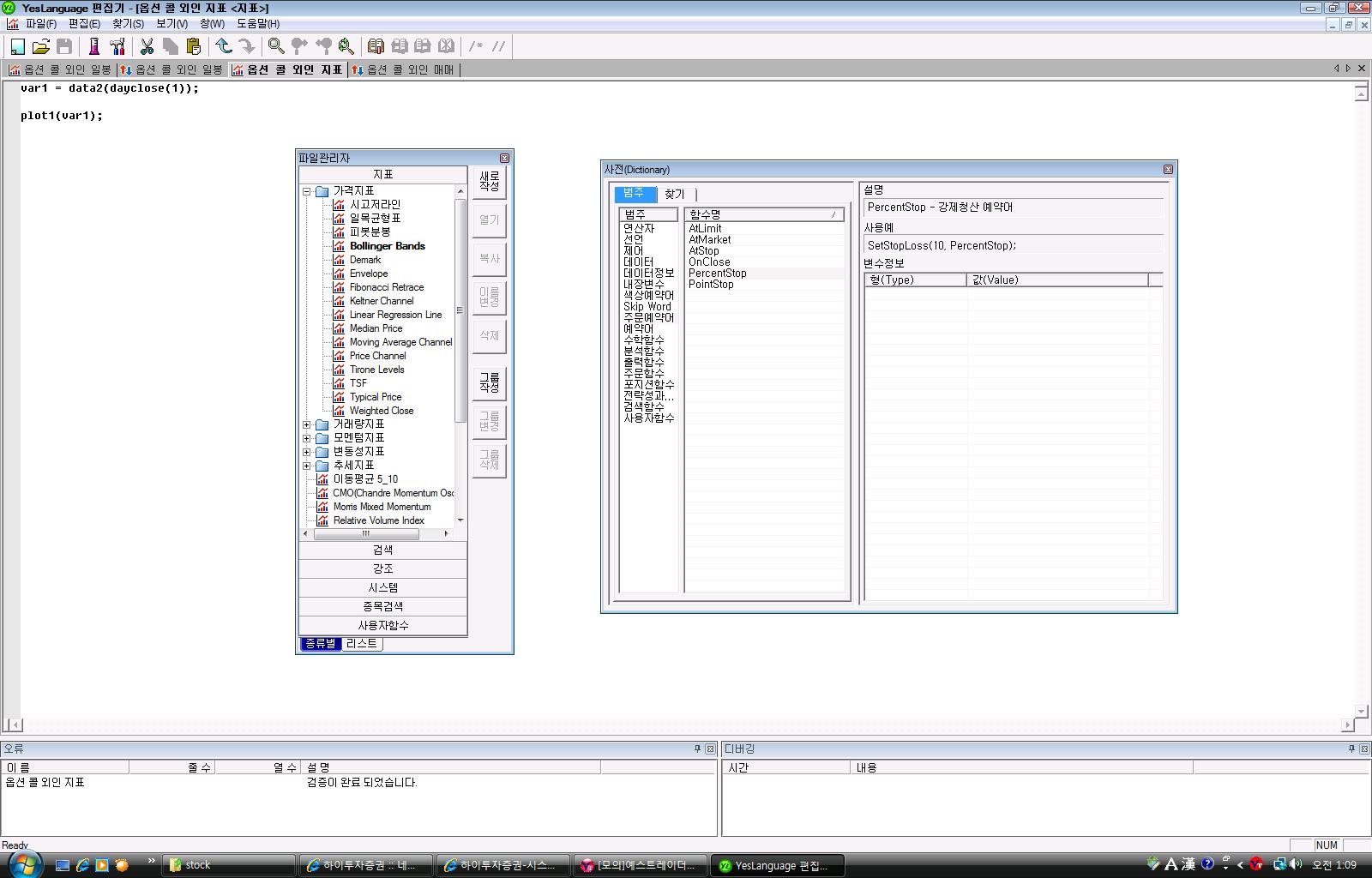Viewport: 1372px width, 878px height.
Task: Expand the 사용자함수 section in file manager
Action: tap(382, 625)
